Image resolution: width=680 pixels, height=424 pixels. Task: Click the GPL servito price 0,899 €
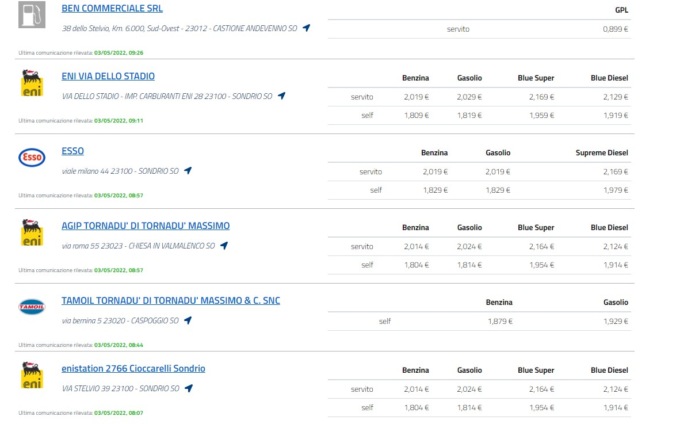click(x=615, y=29)
